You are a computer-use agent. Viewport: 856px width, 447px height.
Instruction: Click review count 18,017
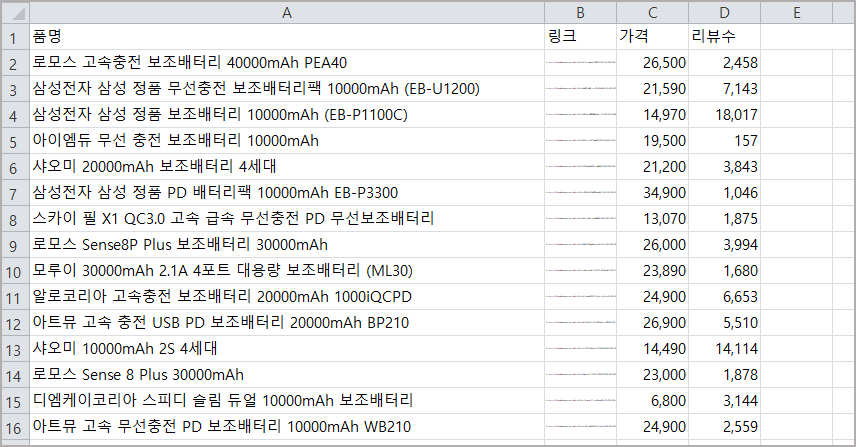tap(724, 115)
